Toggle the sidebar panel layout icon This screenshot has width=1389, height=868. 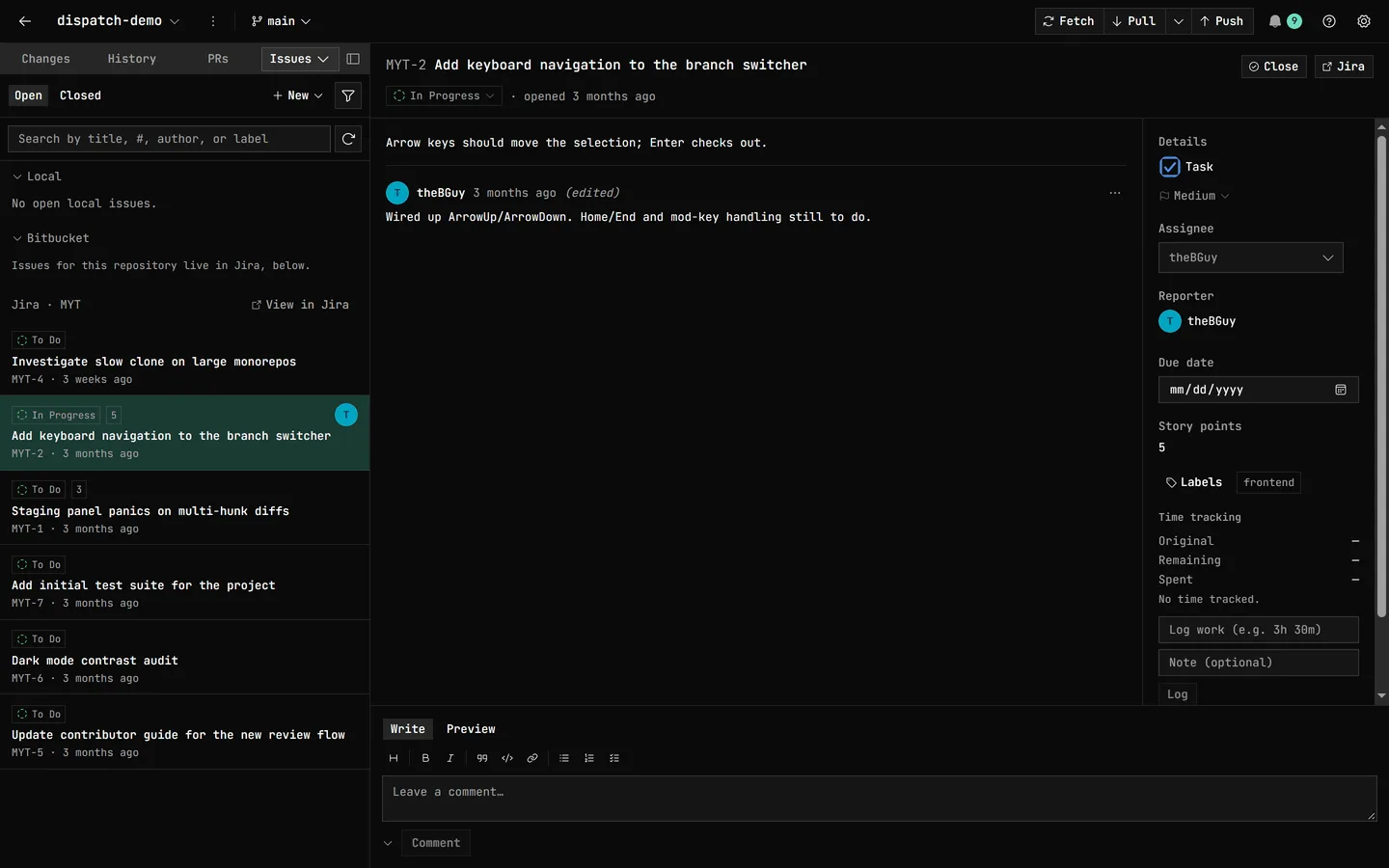[x=353, y=59]
